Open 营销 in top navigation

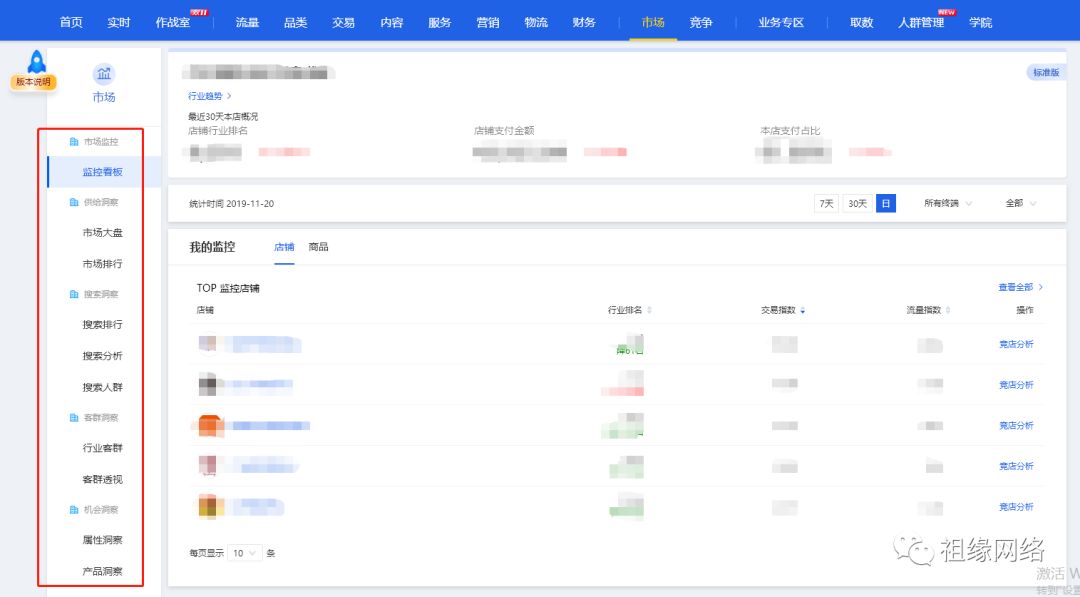point(488,23)
